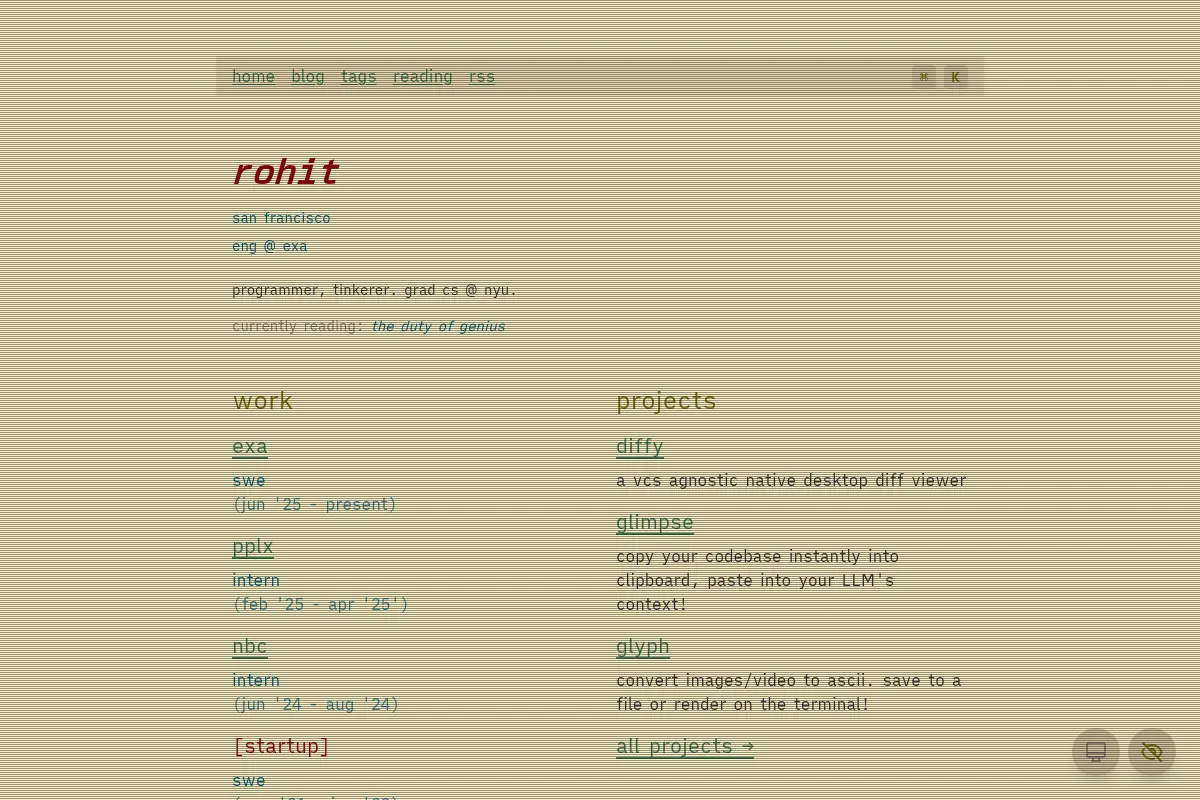Screen dimensions: 1200x800
Task: Follow the all projects → link
Action: (x=685, y=746)
